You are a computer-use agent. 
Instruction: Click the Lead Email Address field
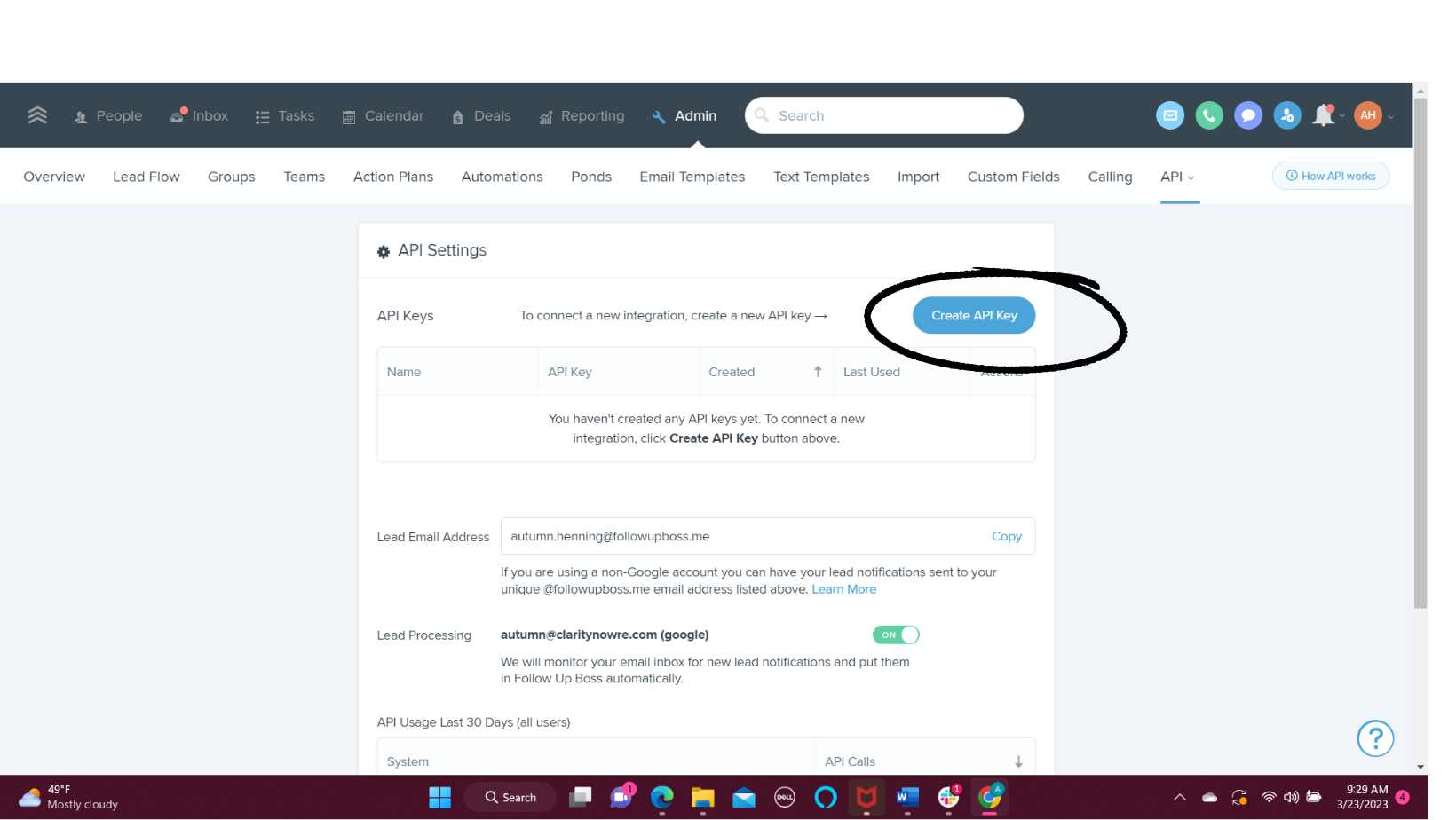(768, 536)
